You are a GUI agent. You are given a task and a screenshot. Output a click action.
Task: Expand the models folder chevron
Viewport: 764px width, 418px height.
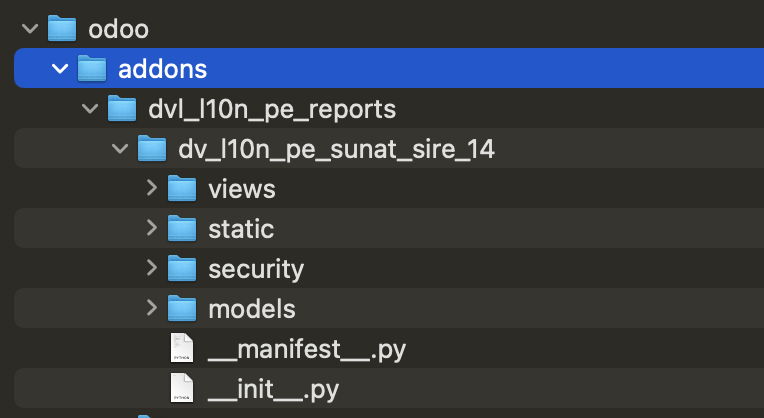point(151,308)
